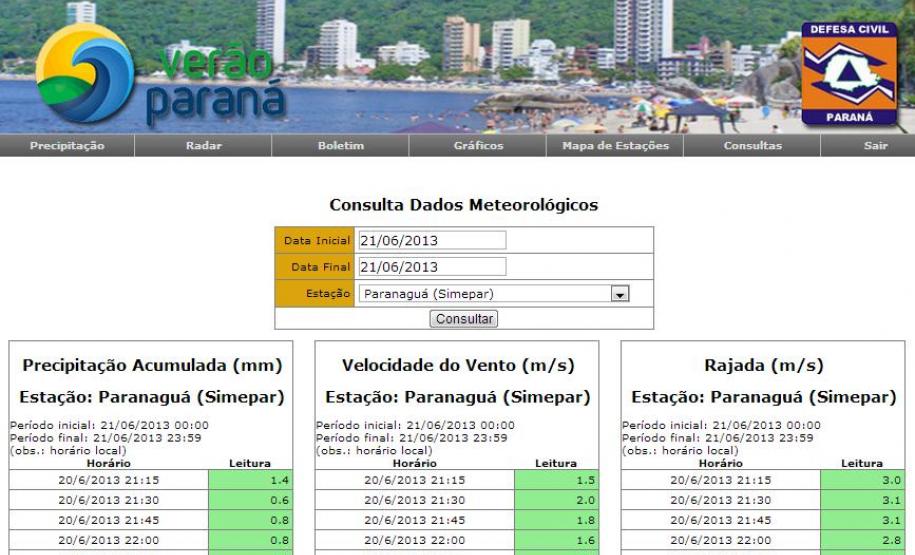The image size is (915, 555).
Task: Select the Consultas menu item
Action: (752, 147)
